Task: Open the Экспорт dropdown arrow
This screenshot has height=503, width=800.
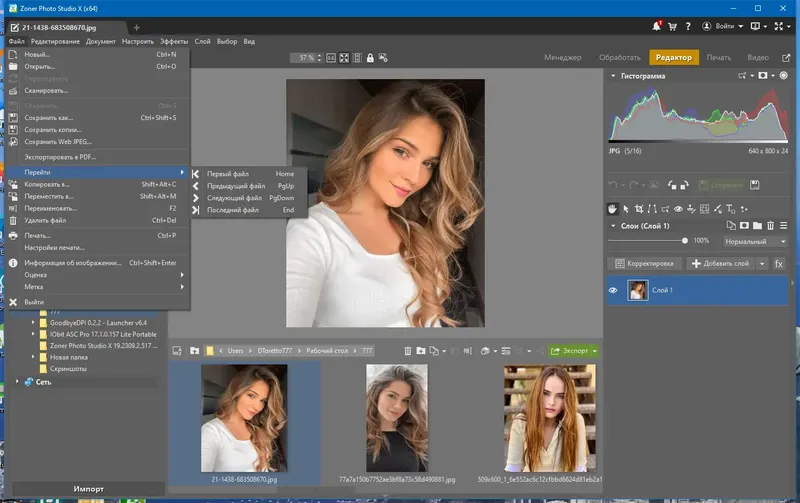Action: pyautogui.click(x=594, y=351)
